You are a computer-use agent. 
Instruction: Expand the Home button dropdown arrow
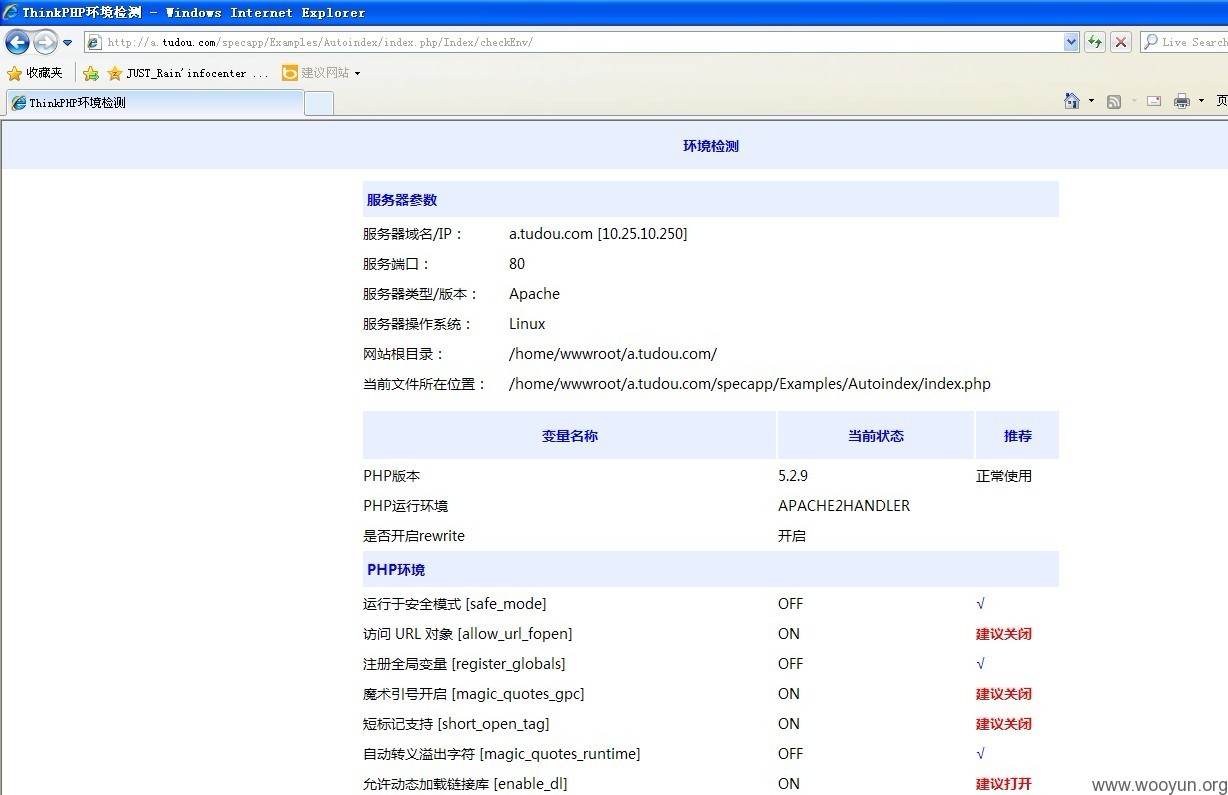1091,101
